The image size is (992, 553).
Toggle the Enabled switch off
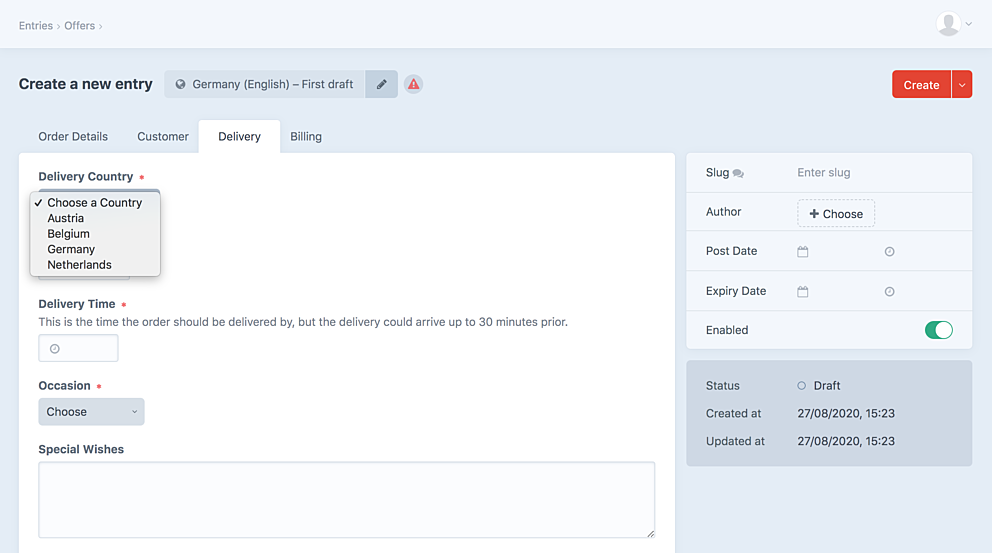tap(939, 330)
